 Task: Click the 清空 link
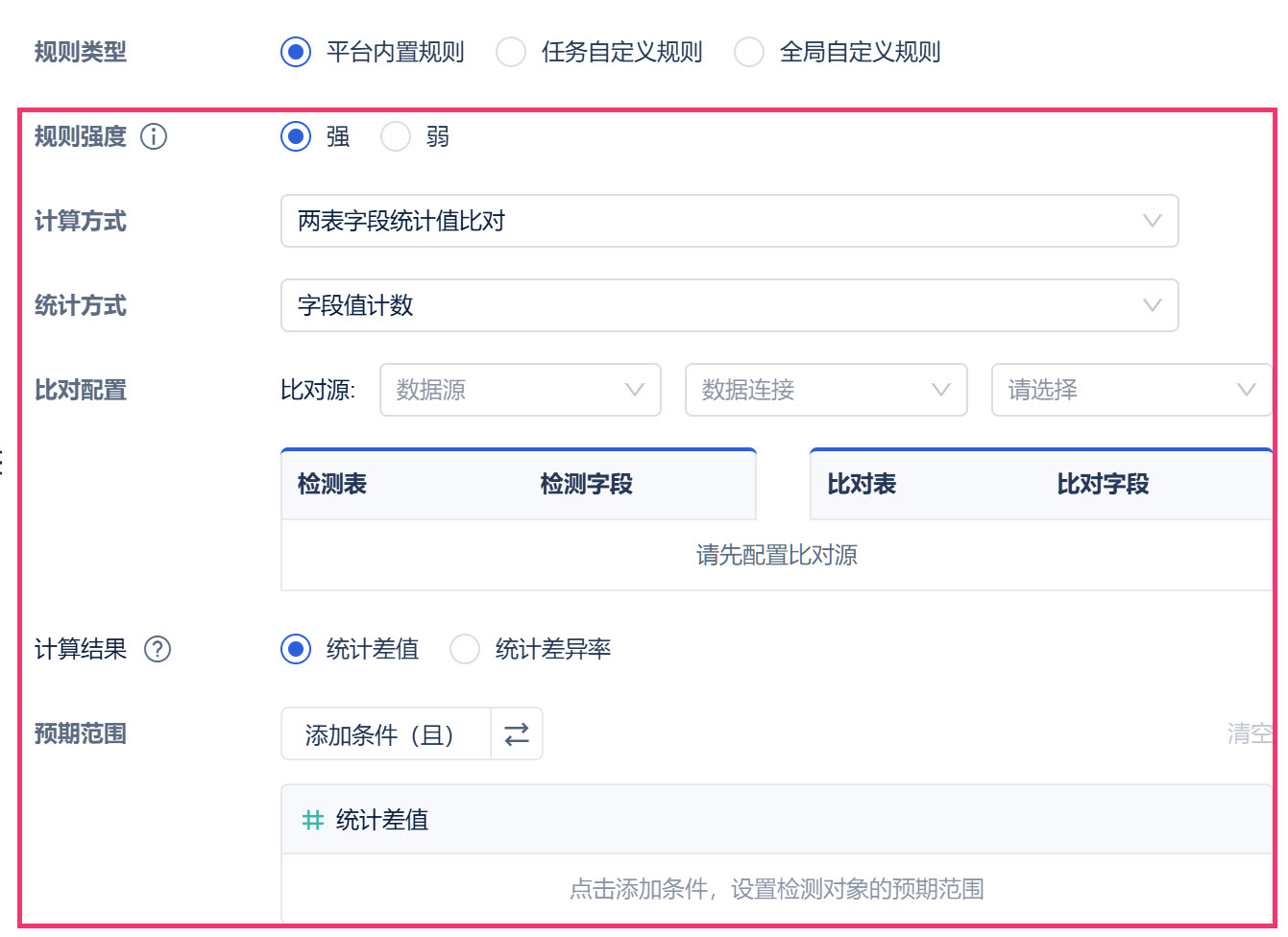tap(1250, 734)
